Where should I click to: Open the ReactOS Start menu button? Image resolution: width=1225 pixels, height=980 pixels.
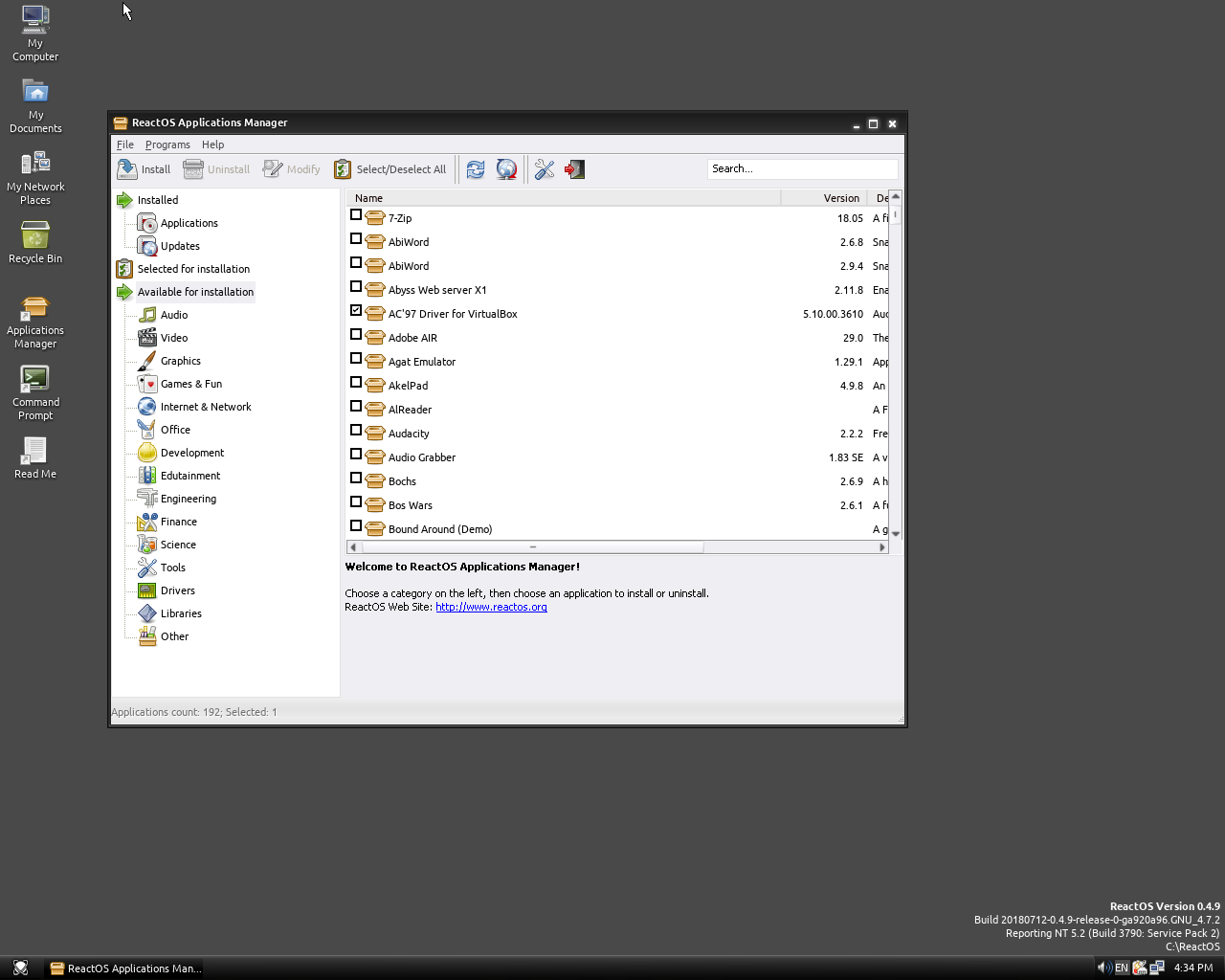pyautogui.click(x=20, y=968)
